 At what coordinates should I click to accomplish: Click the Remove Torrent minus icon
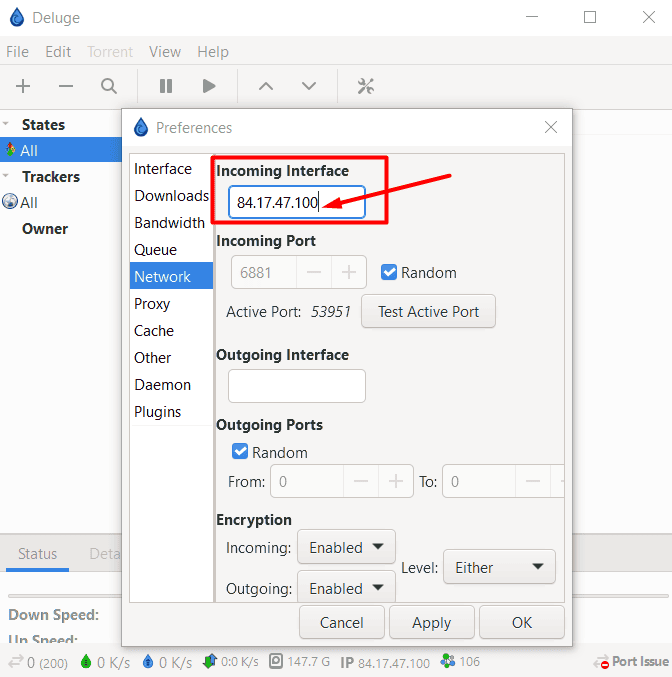click(66, 86)
